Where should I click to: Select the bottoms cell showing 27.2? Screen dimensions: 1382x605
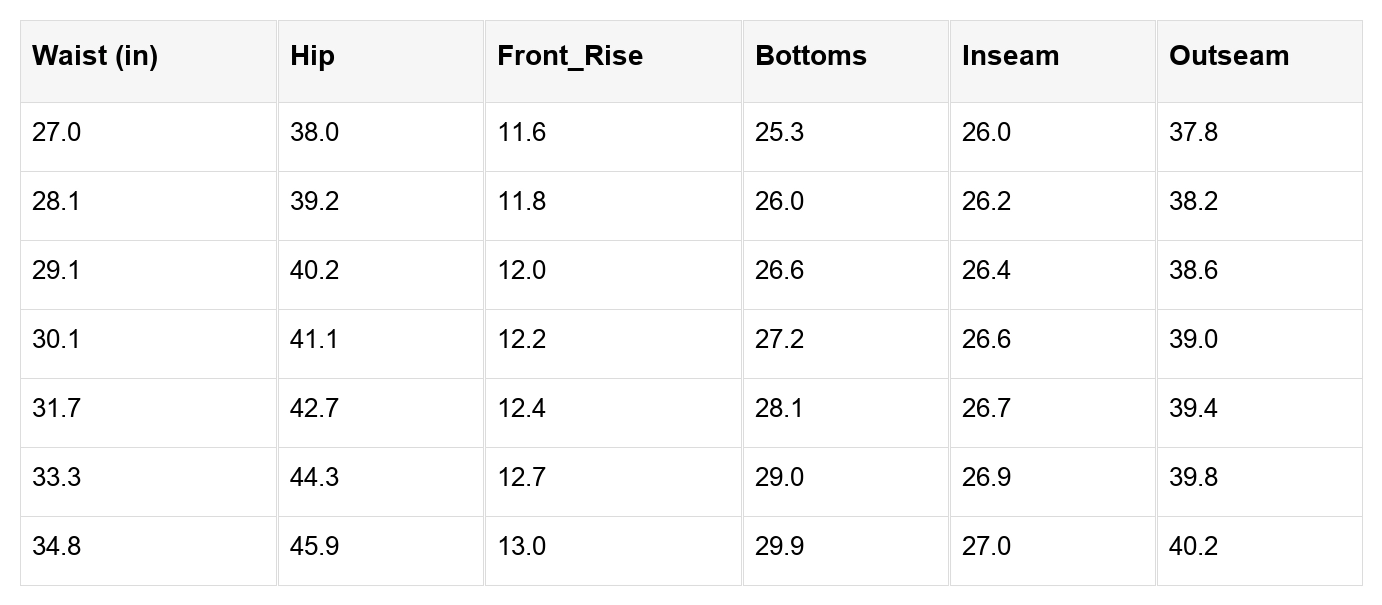click(845, 343)
